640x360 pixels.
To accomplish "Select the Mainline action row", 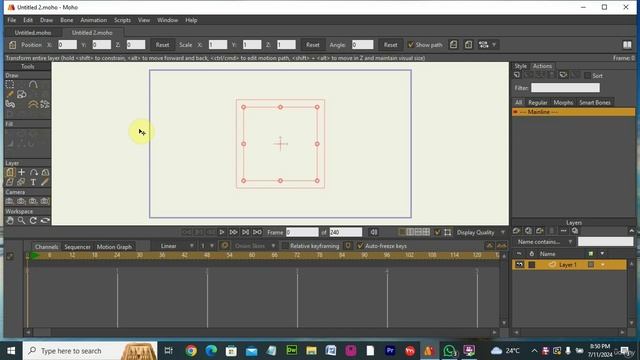I will (x=573, y=112).
